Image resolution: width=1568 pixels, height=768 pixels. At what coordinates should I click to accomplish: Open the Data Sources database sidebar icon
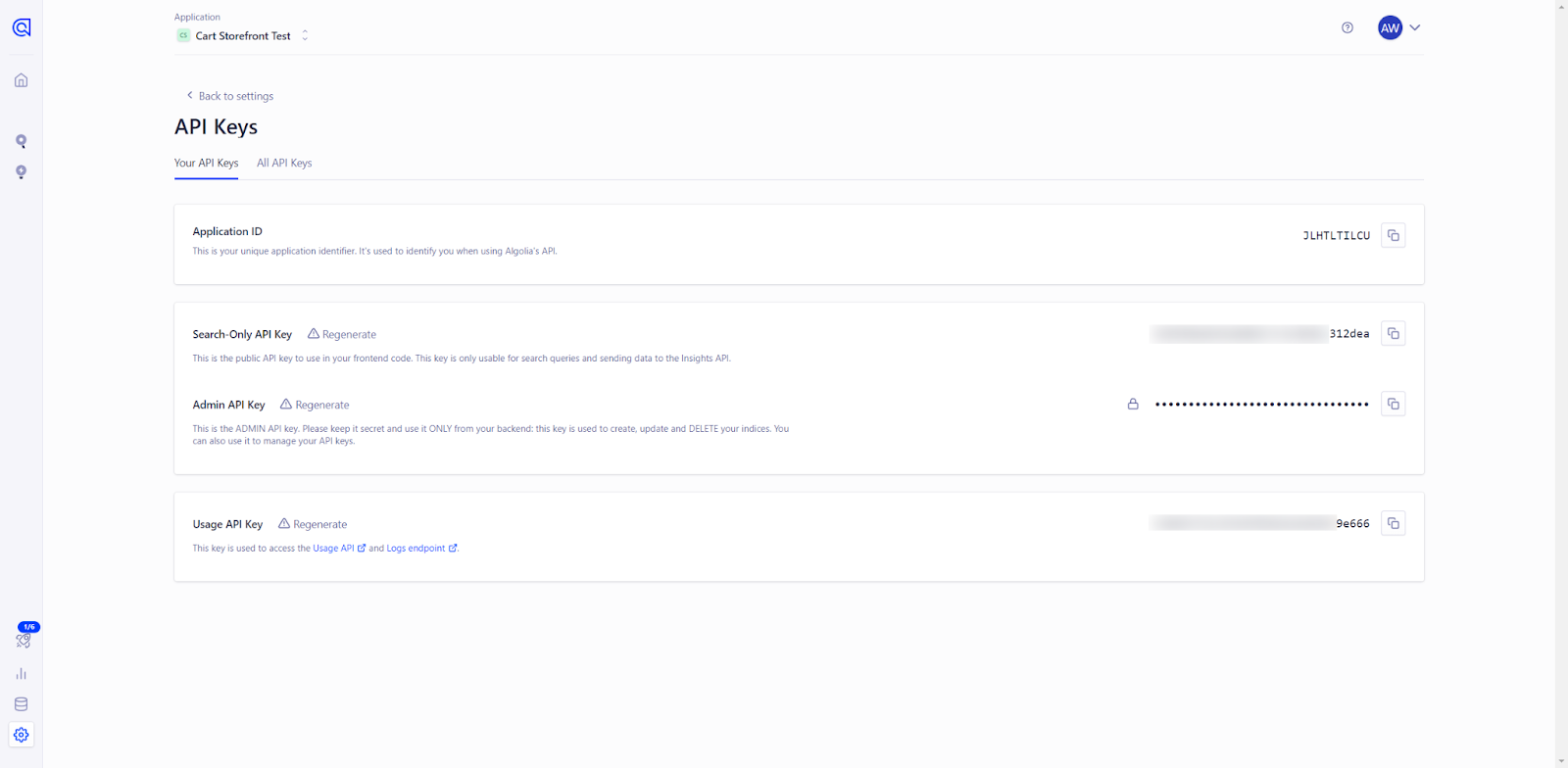(x=21, y=704)
